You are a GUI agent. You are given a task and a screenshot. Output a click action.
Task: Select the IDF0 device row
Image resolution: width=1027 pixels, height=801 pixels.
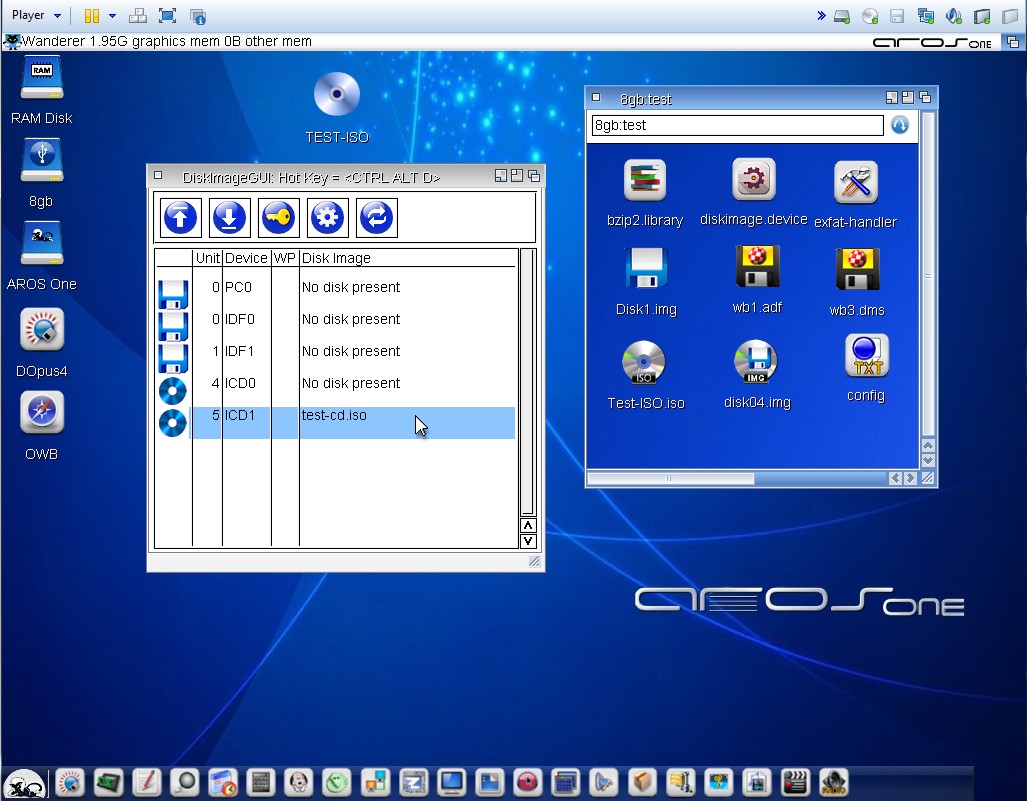352,320
